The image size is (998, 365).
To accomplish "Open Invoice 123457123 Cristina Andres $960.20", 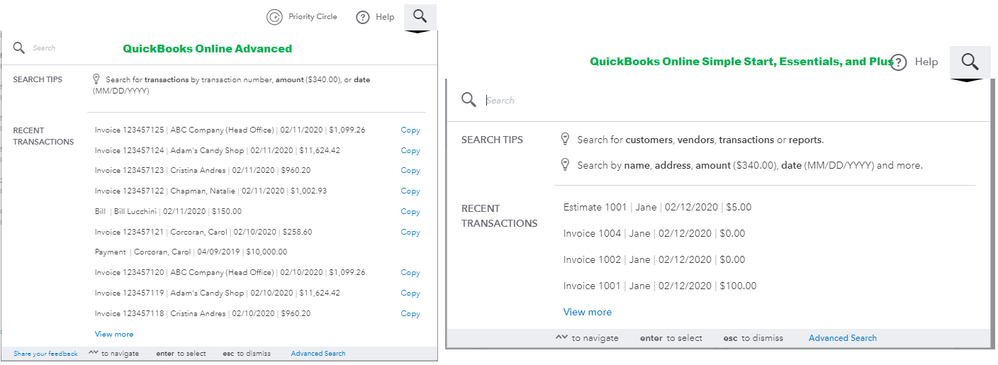I will click(x=202, y=171).
